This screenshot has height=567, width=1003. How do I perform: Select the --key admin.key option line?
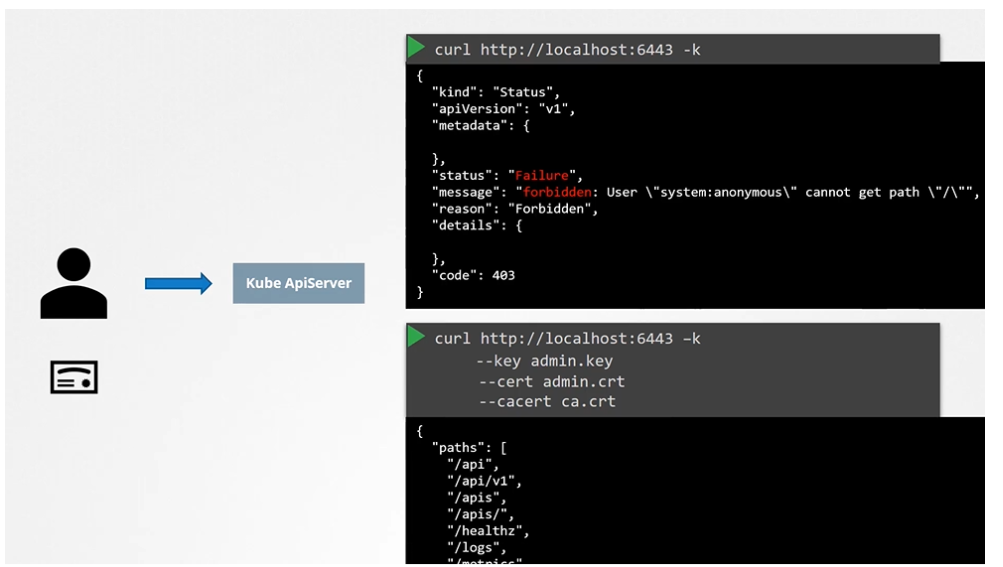tap(544, 361)
